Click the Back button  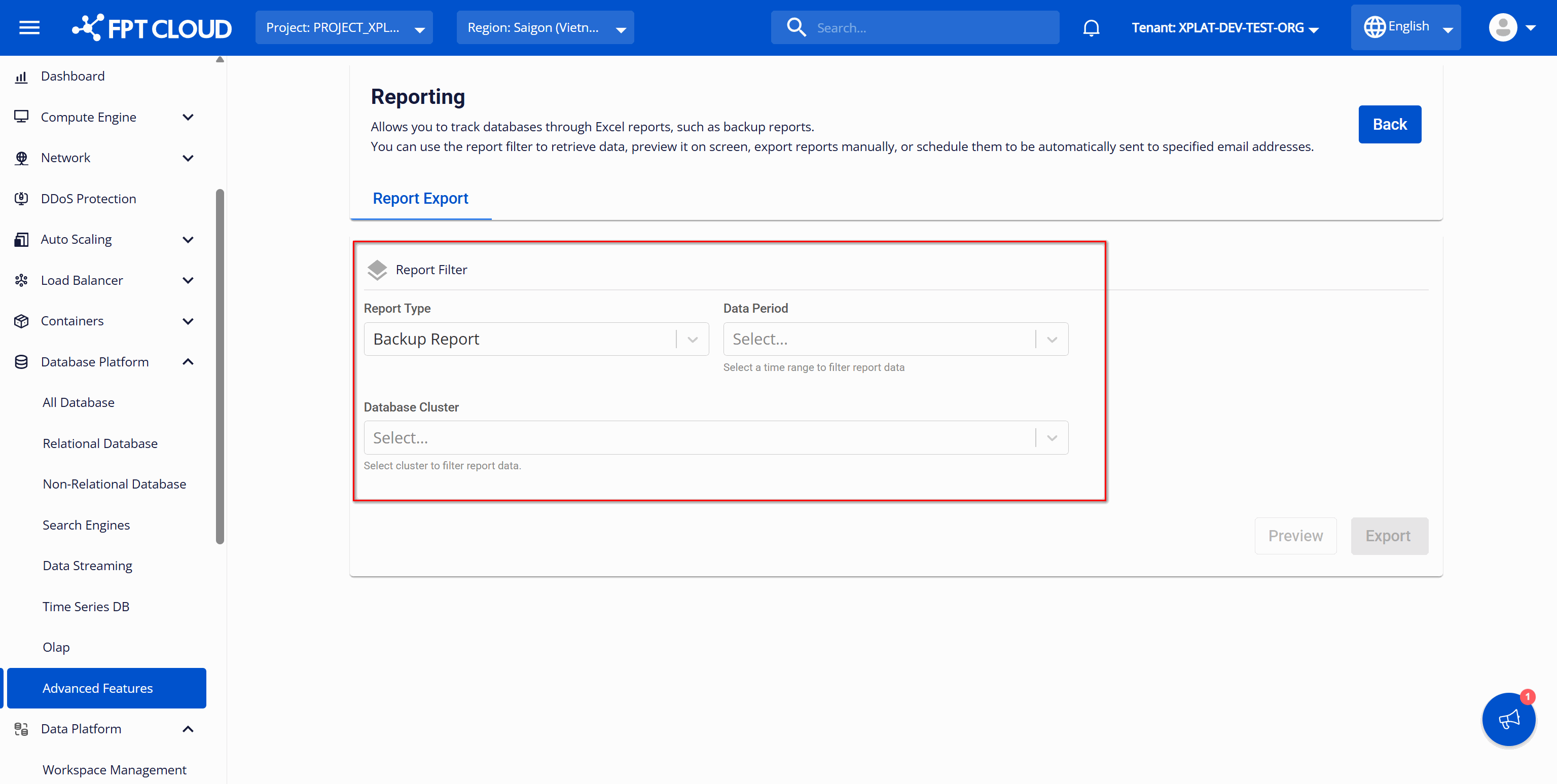(x=1390, y=125)
